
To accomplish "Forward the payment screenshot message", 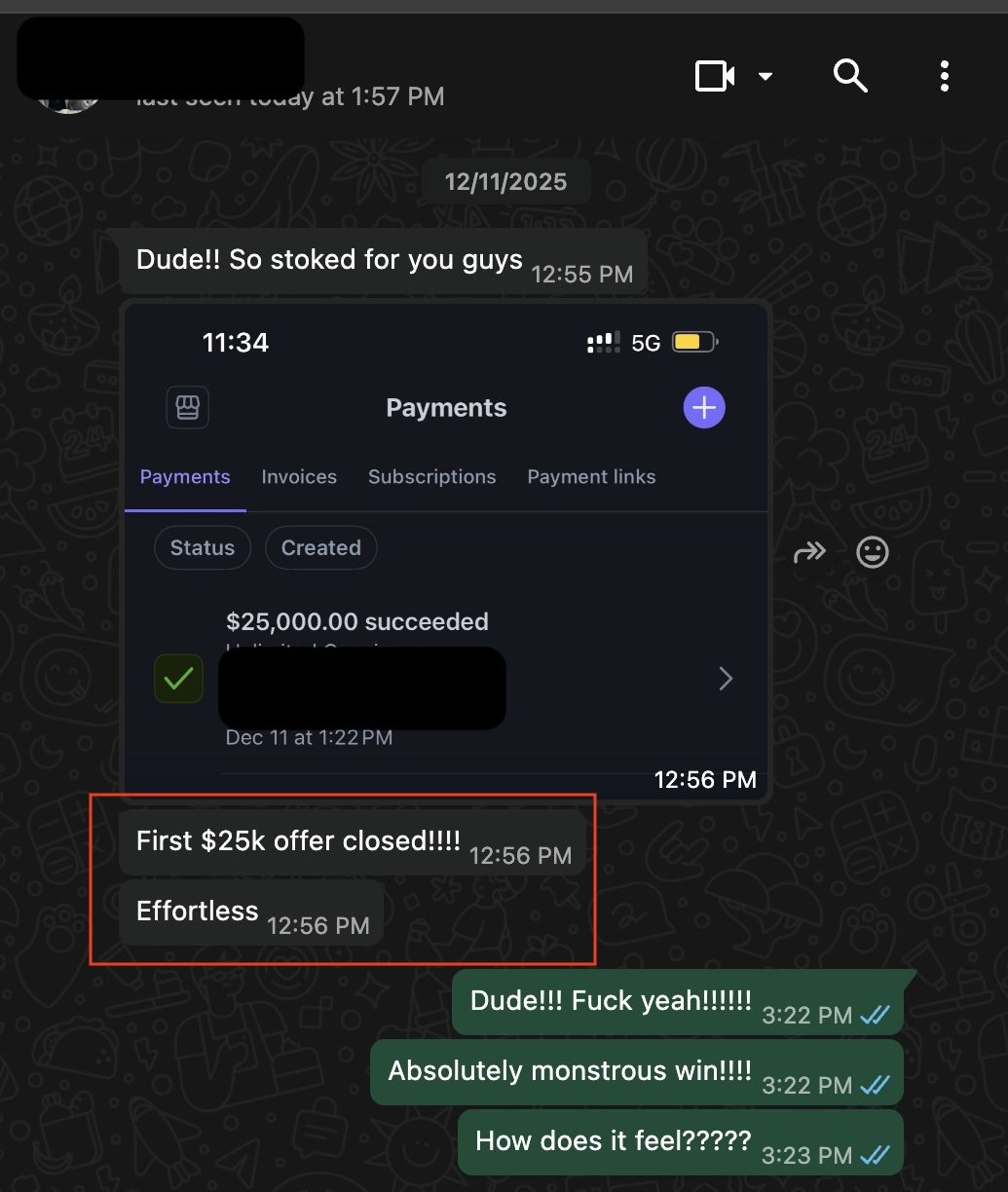I will pyautogui.click(x=809, y=552).
